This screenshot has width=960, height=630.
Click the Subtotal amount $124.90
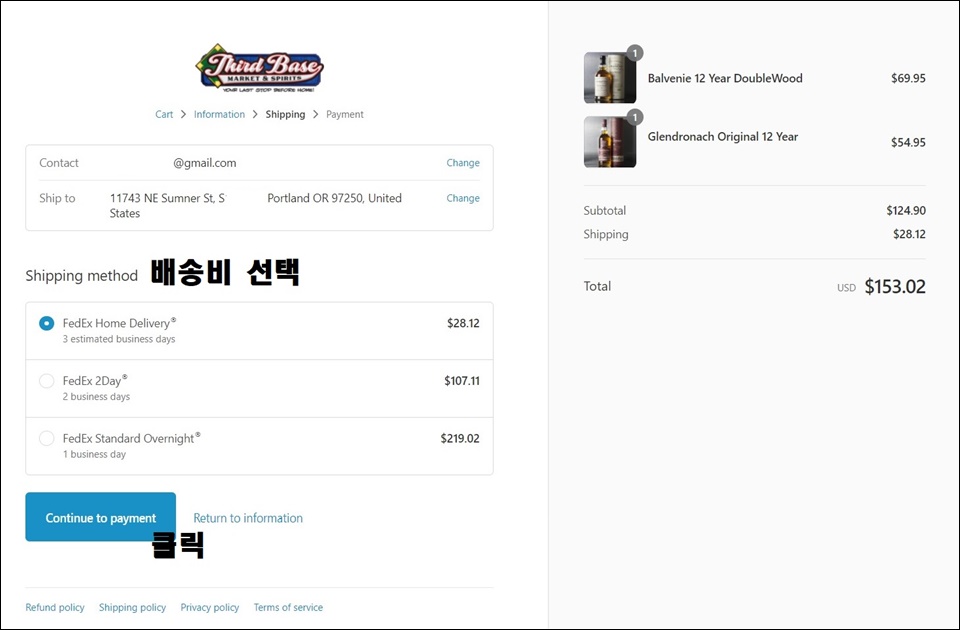point(906,211)
